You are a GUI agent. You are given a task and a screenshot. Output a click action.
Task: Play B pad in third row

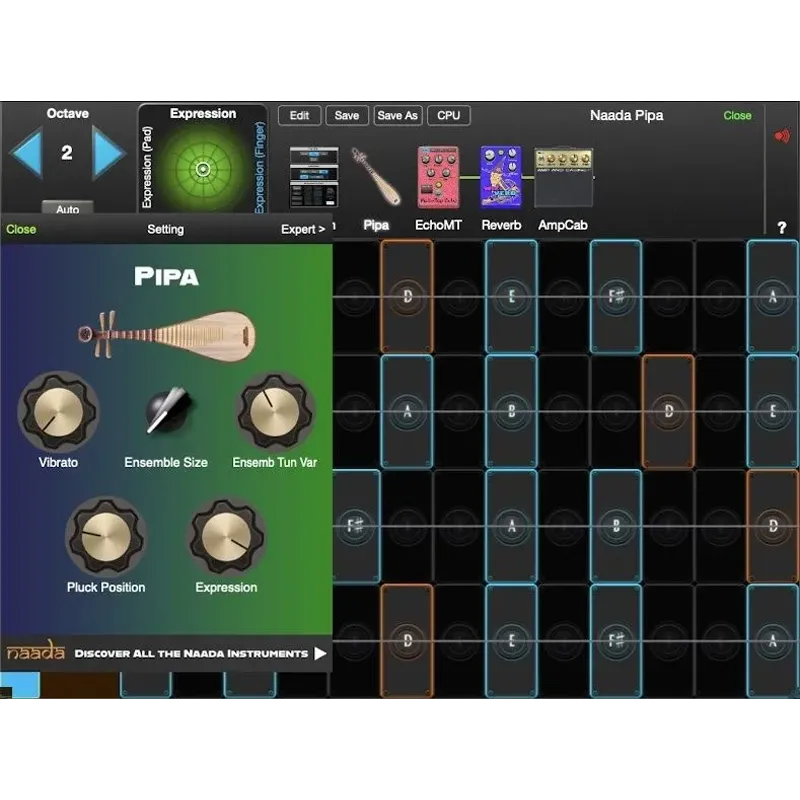[x=616, y=526]
